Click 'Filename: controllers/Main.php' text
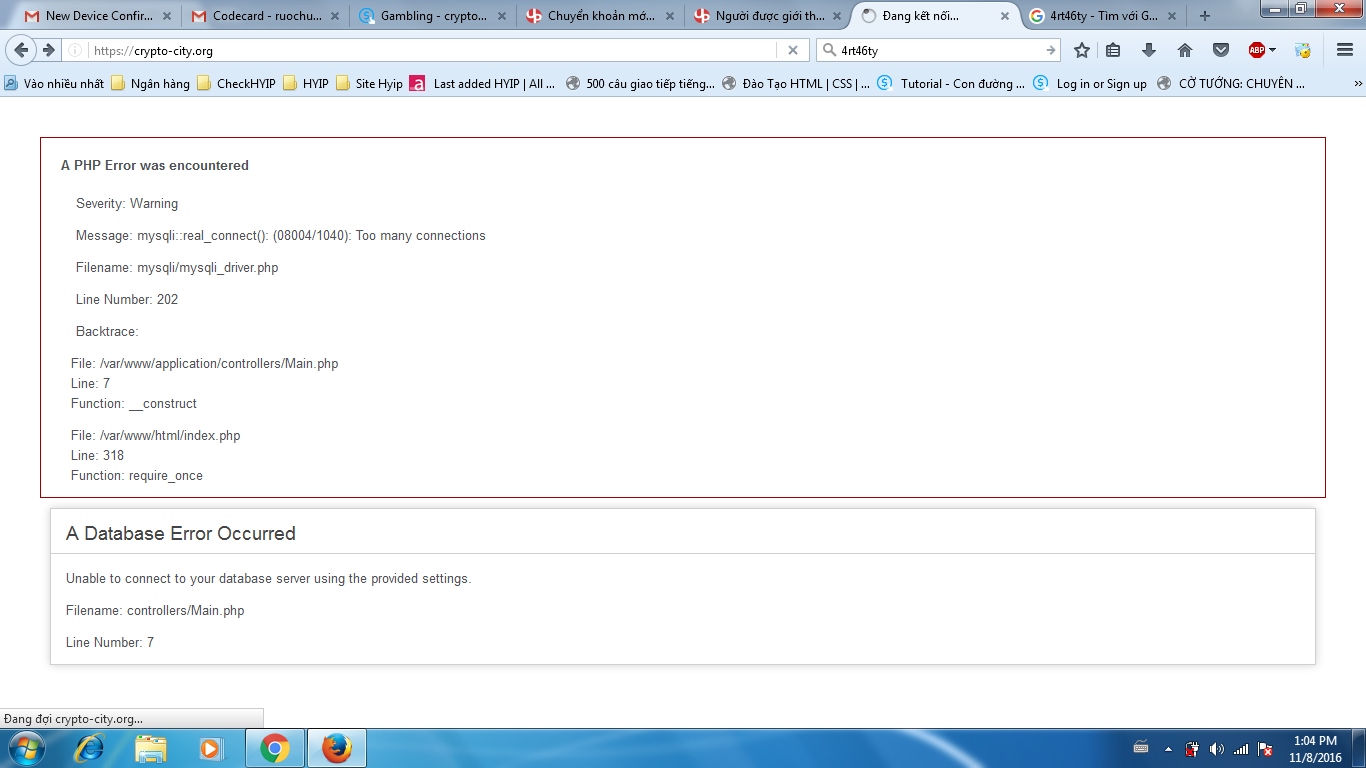 tap(155, 610)
